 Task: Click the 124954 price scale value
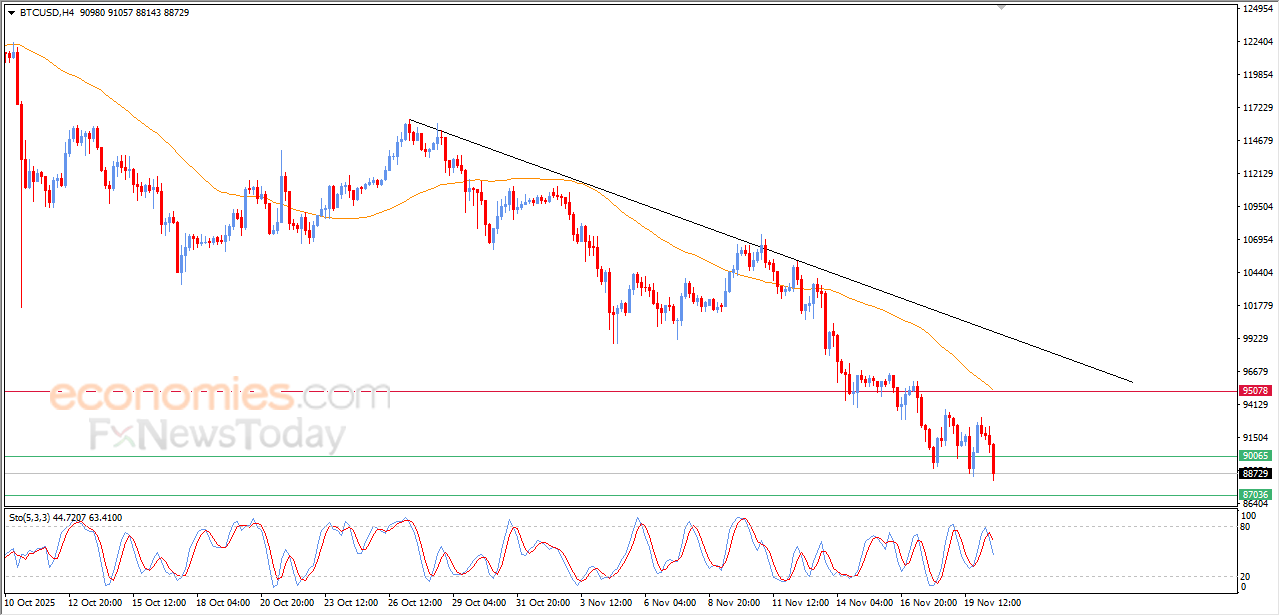tap(1257, 9)
